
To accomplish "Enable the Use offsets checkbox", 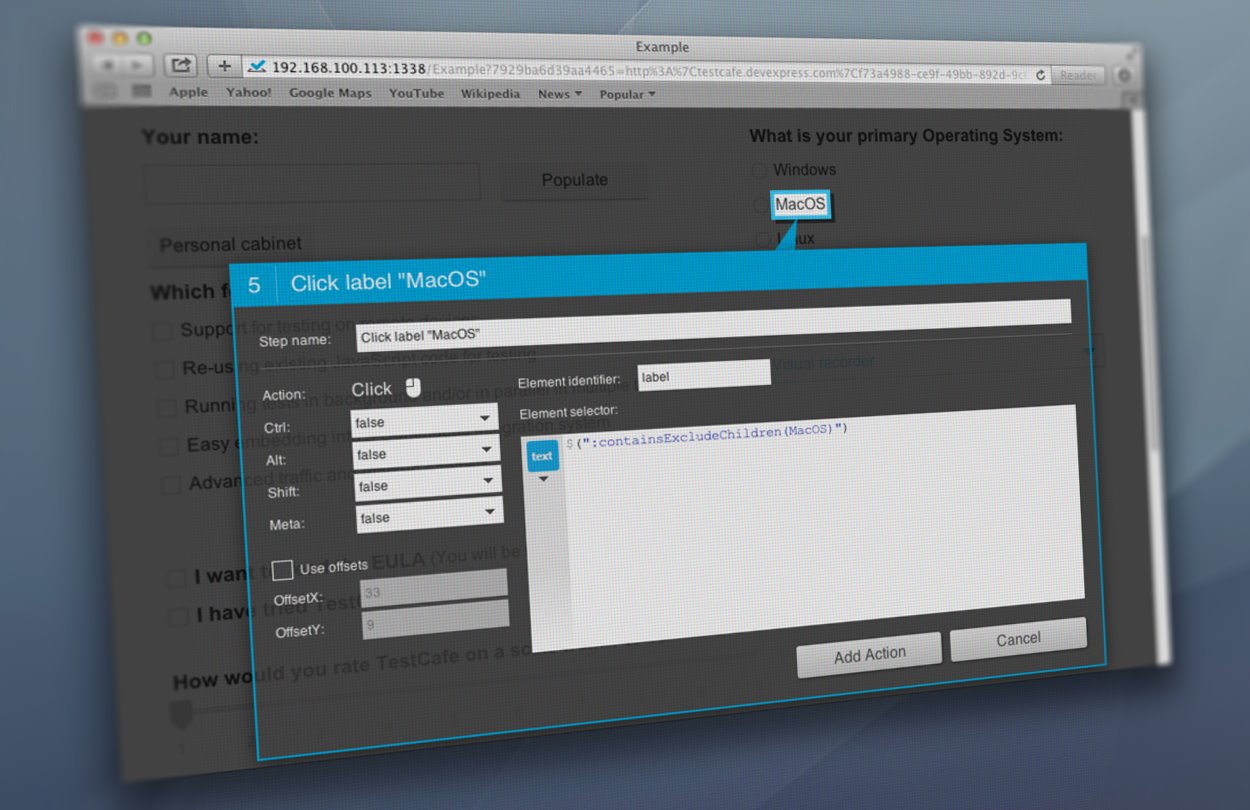I will point(283,570).
